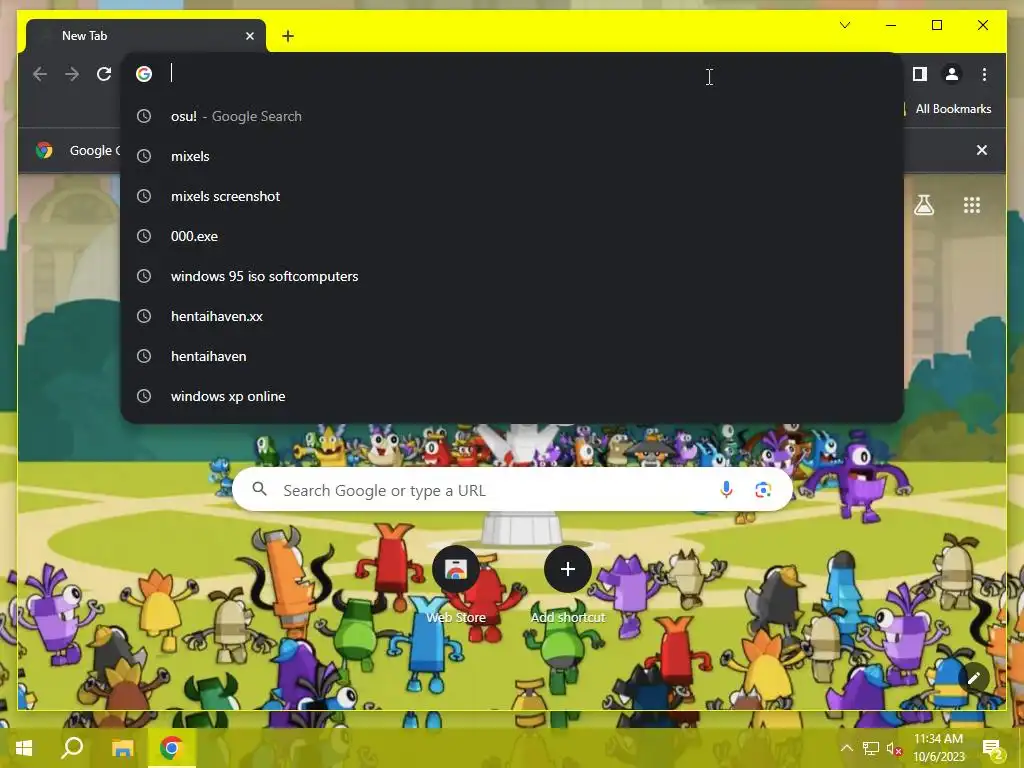Click the Search Google or type a URL box
1024x768 pixels.
click(513, 489)
